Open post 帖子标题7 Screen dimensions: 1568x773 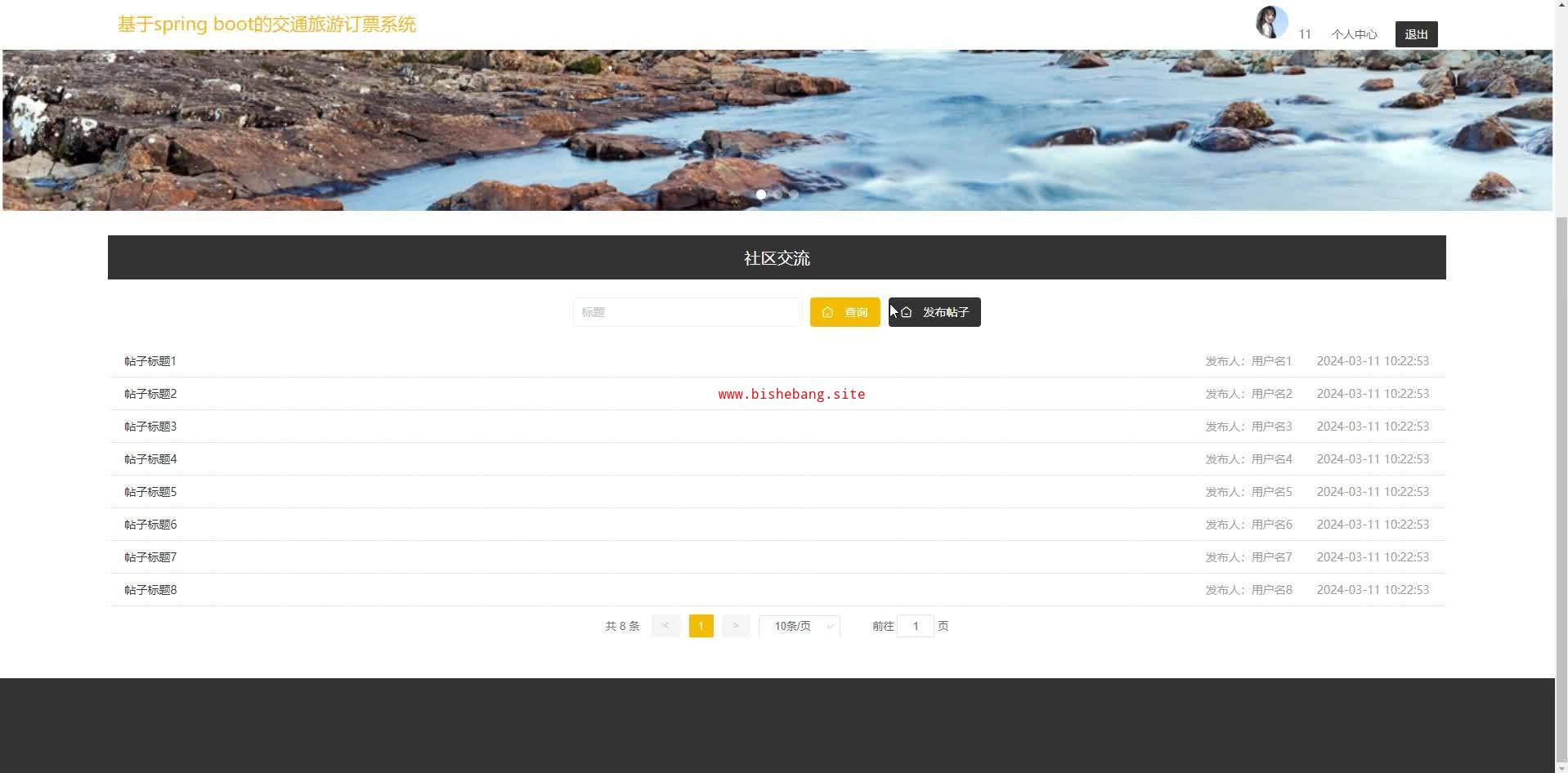coord(150,557)
